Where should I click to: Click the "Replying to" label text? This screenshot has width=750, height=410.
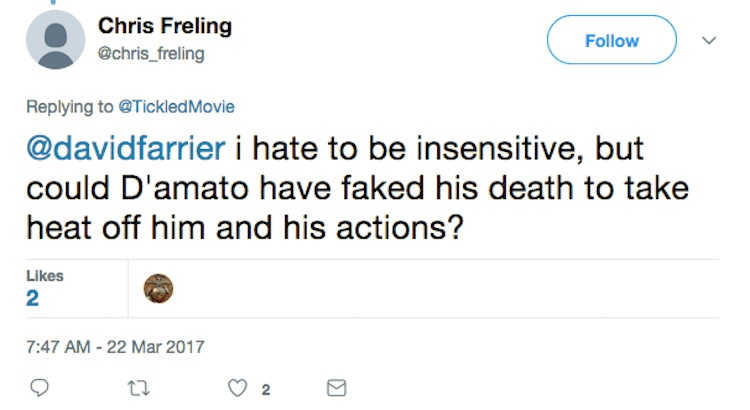click(66, 103)
